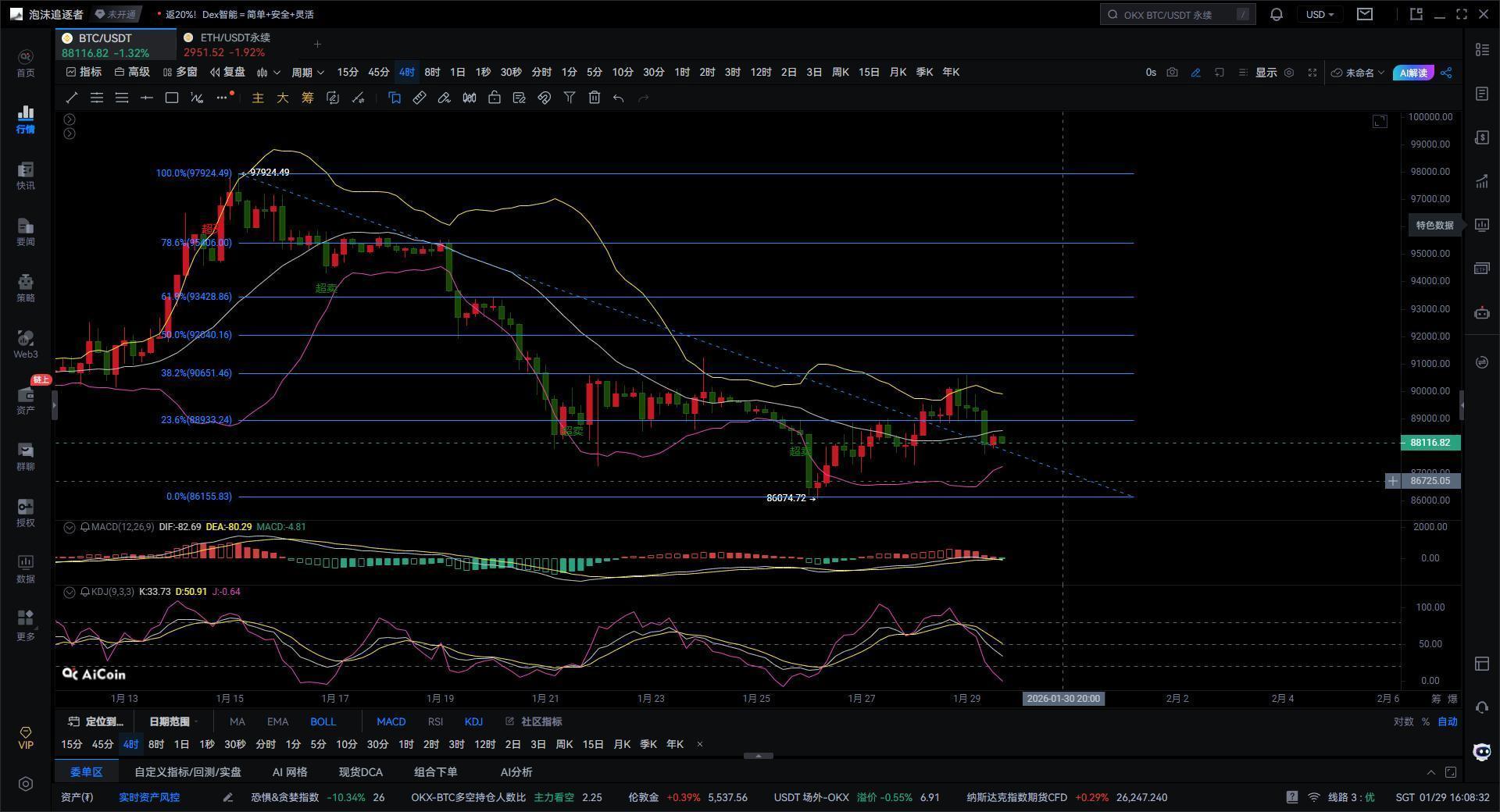This screenshot has height=812, width=1500.
Task: Click the share icon beside AI解读
Action: click(x=1446, y=73)
